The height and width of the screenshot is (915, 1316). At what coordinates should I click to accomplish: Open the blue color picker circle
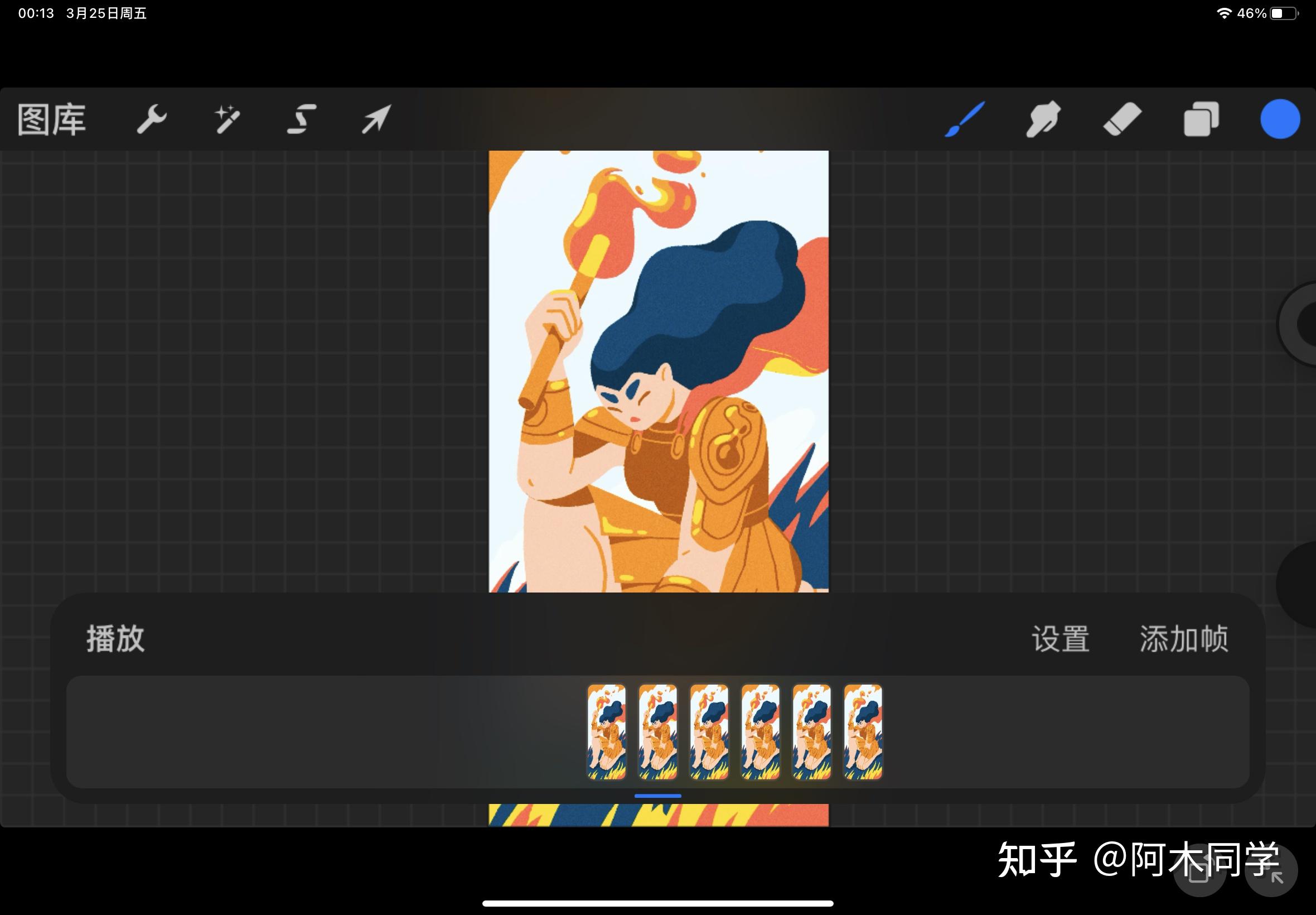click(1279, 119)
